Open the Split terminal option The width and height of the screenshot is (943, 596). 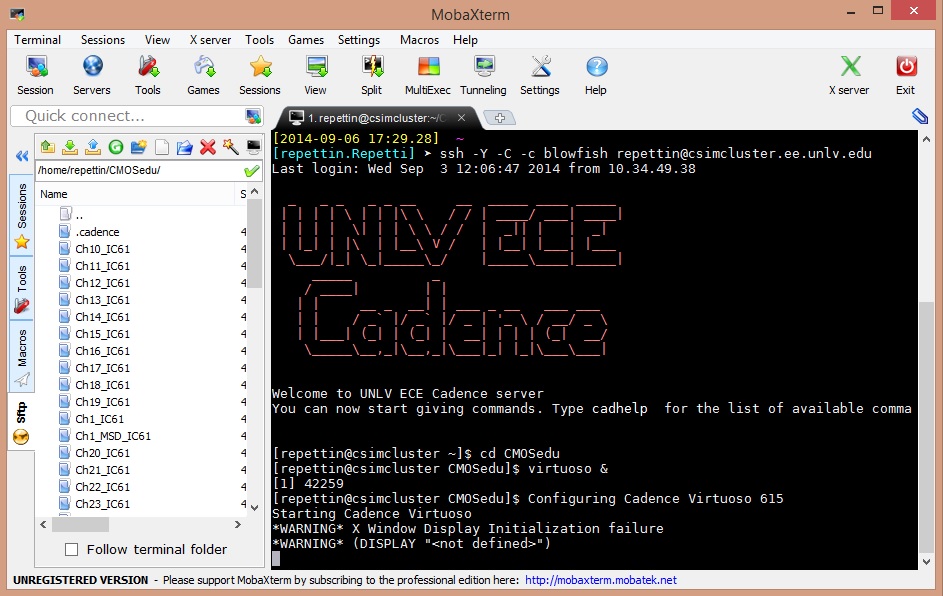click(372, 75)
